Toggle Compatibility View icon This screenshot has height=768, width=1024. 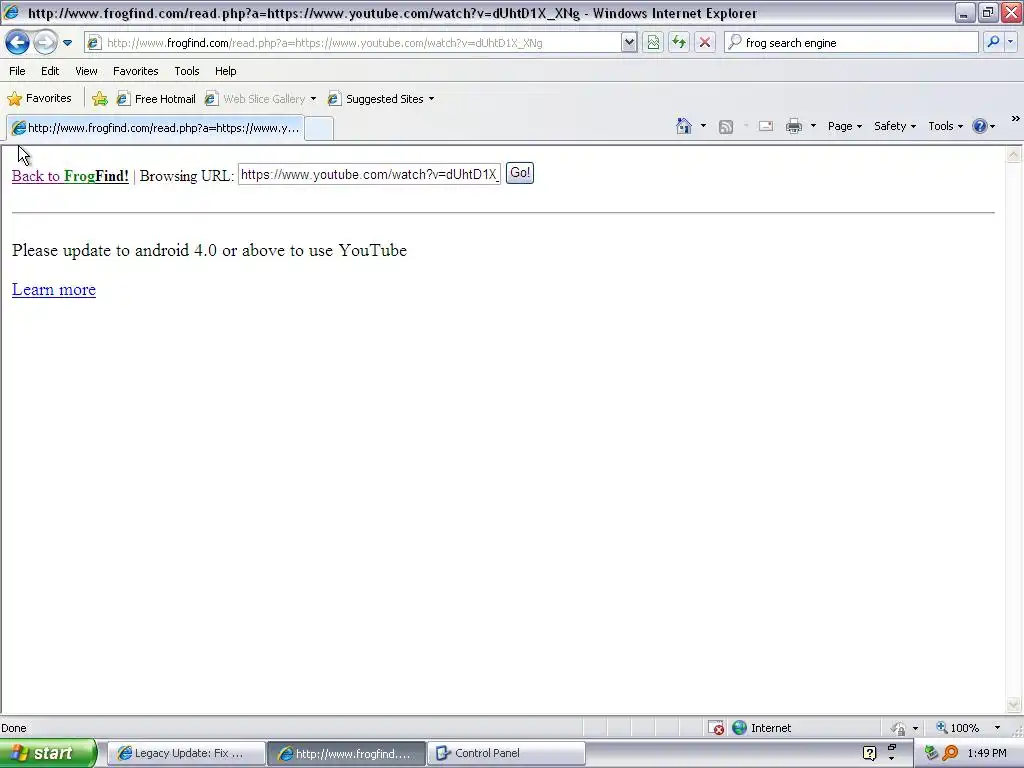653,43
